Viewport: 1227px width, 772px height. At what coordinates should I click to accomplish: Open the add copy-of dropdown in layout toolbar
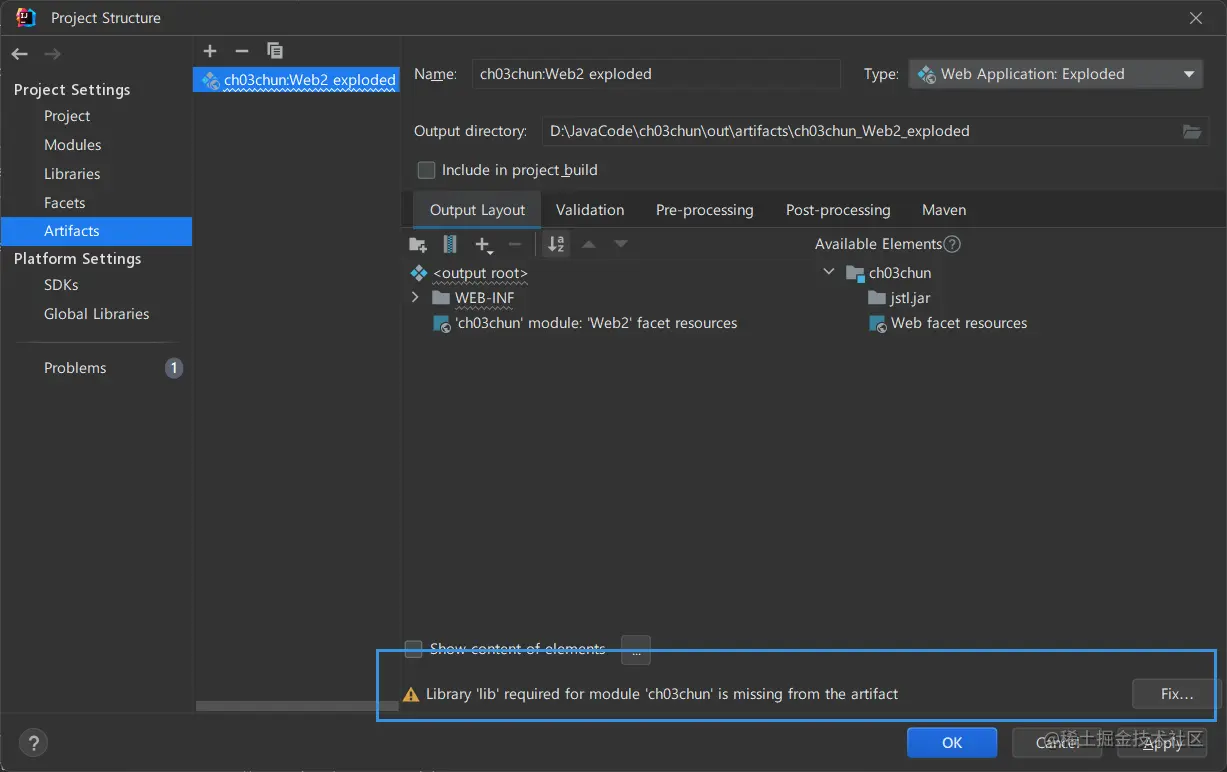pyautogui.click(x=484, y=244)
